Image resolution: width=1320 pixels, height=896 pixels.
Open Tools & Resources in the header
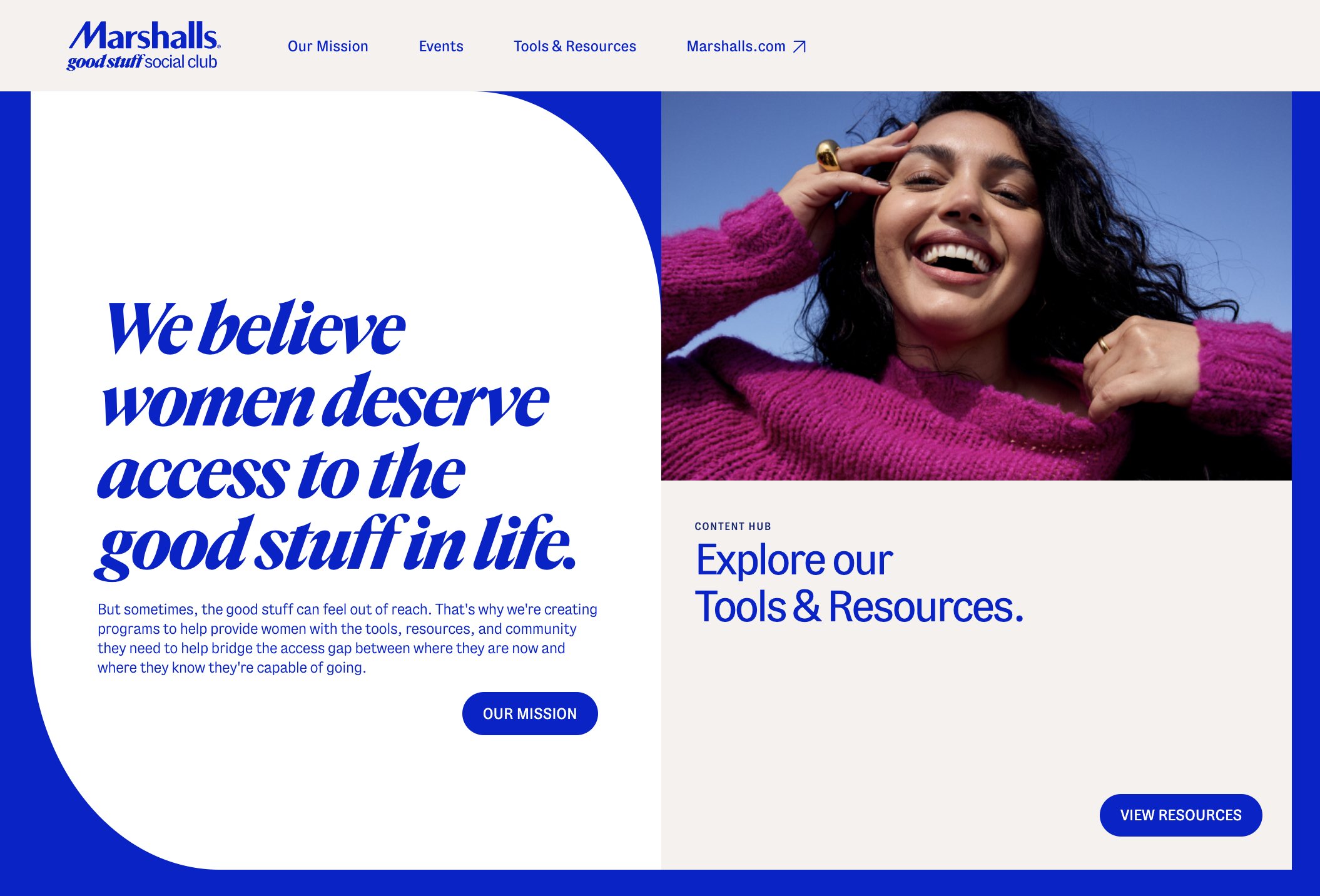click(x=575, y=46)
